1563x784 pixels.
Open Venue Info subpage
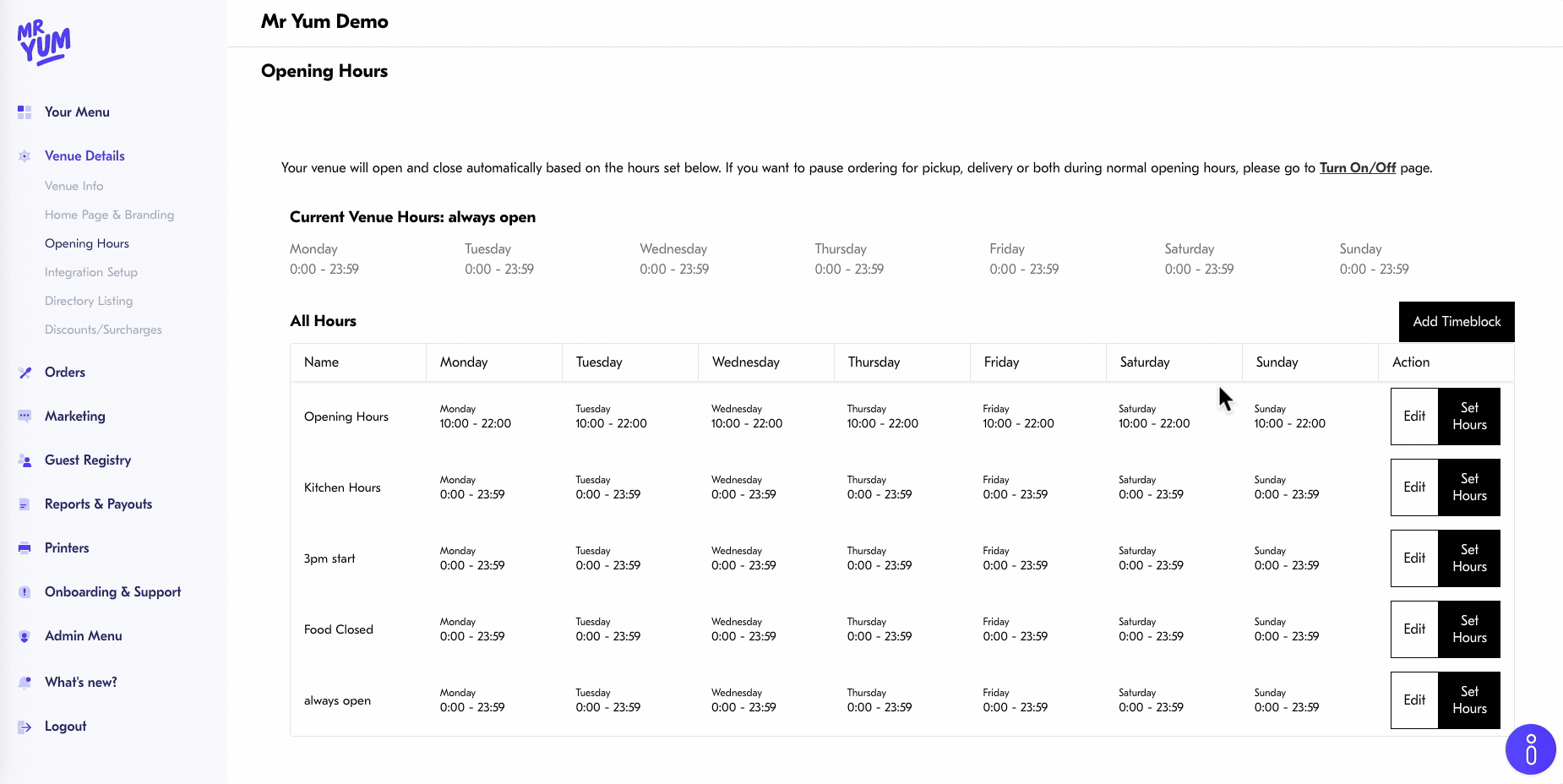pos(74,186)
